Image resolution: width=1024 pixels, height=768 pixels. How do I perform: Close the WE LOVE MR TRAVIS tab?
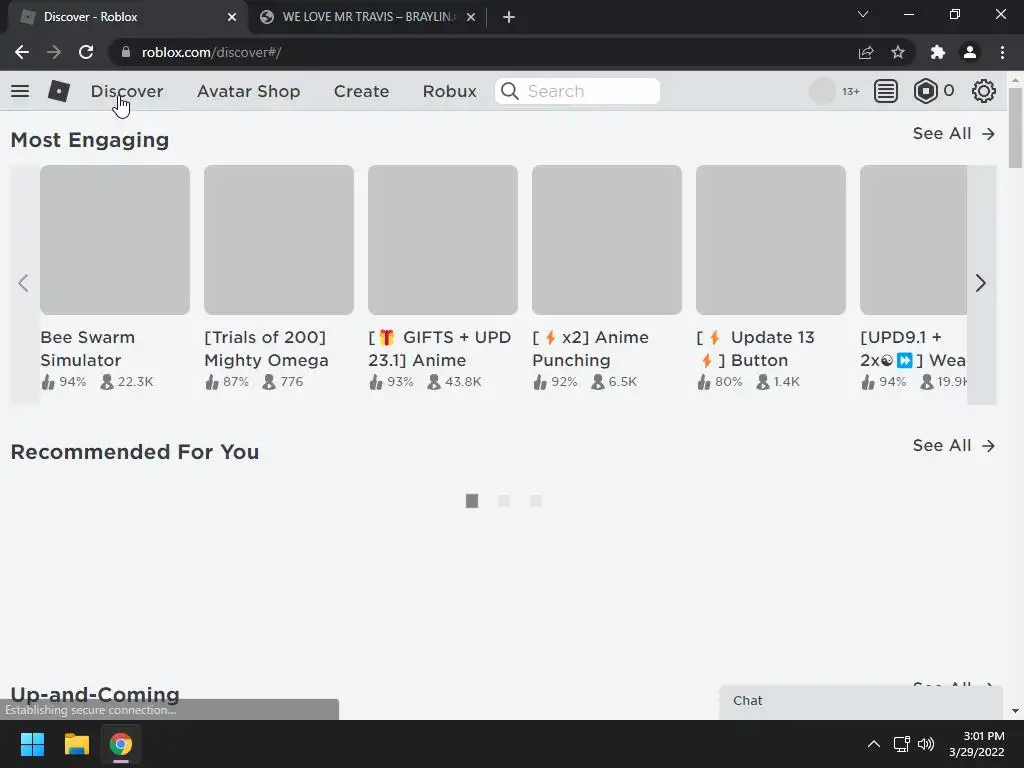tap(471, 17)
